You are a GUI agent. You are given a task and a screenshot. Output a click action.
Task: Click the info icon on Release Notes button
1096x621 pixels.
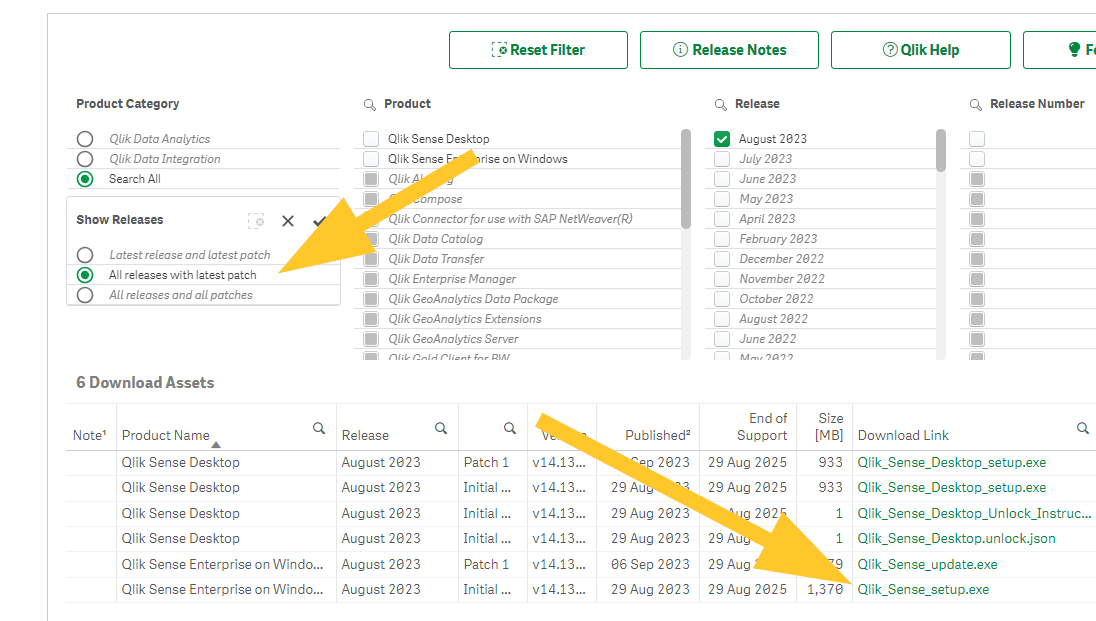[x=676, y=49]
